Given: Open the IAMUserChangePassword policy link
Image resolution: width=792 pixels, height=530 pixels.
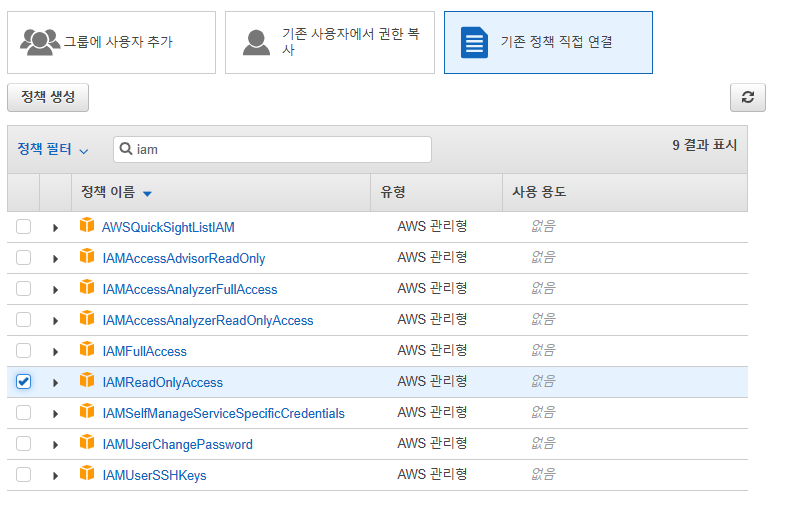Looking at the screenshot, I should tap(177, 444).
